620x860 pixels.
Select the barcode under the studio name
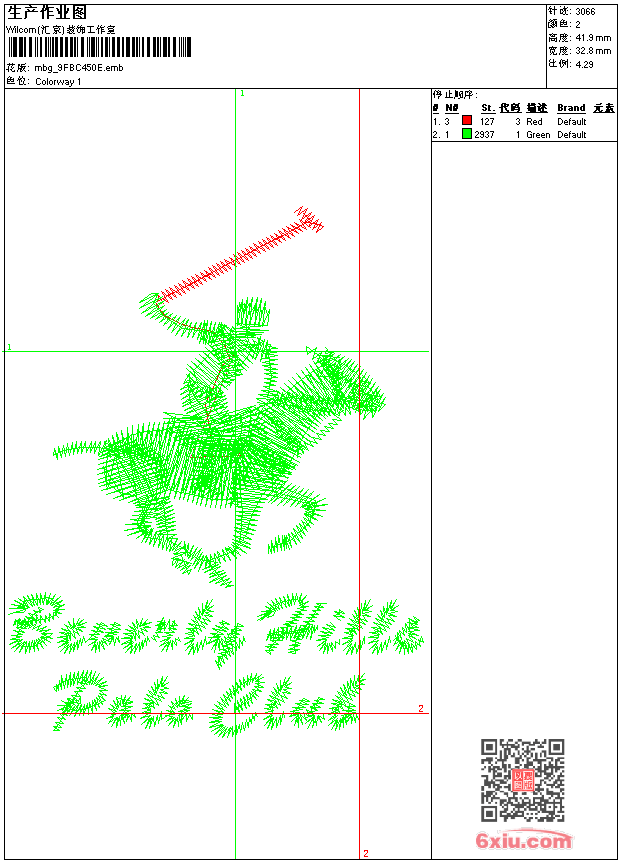coord(99,47)
